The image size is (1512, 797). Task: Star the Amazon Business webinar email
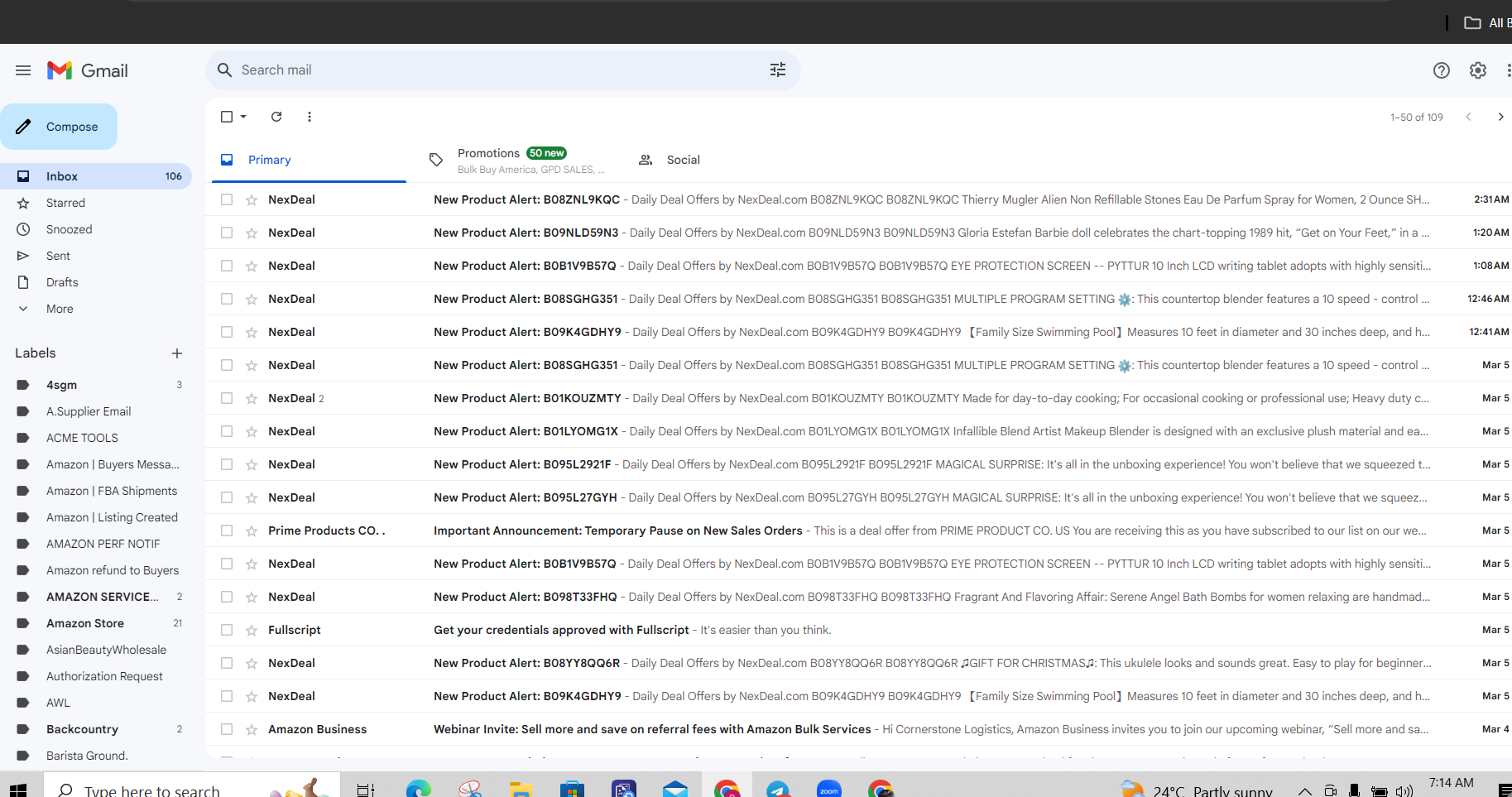click(x=252, y=729)
